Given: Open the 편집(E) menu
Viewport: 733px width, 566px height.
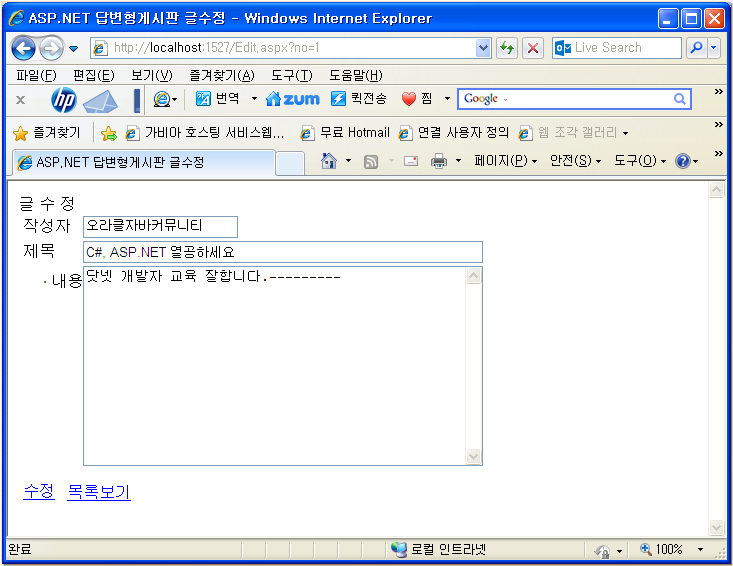Looking at the screenshot, I should pyautogui.click(x=93, y=75).
